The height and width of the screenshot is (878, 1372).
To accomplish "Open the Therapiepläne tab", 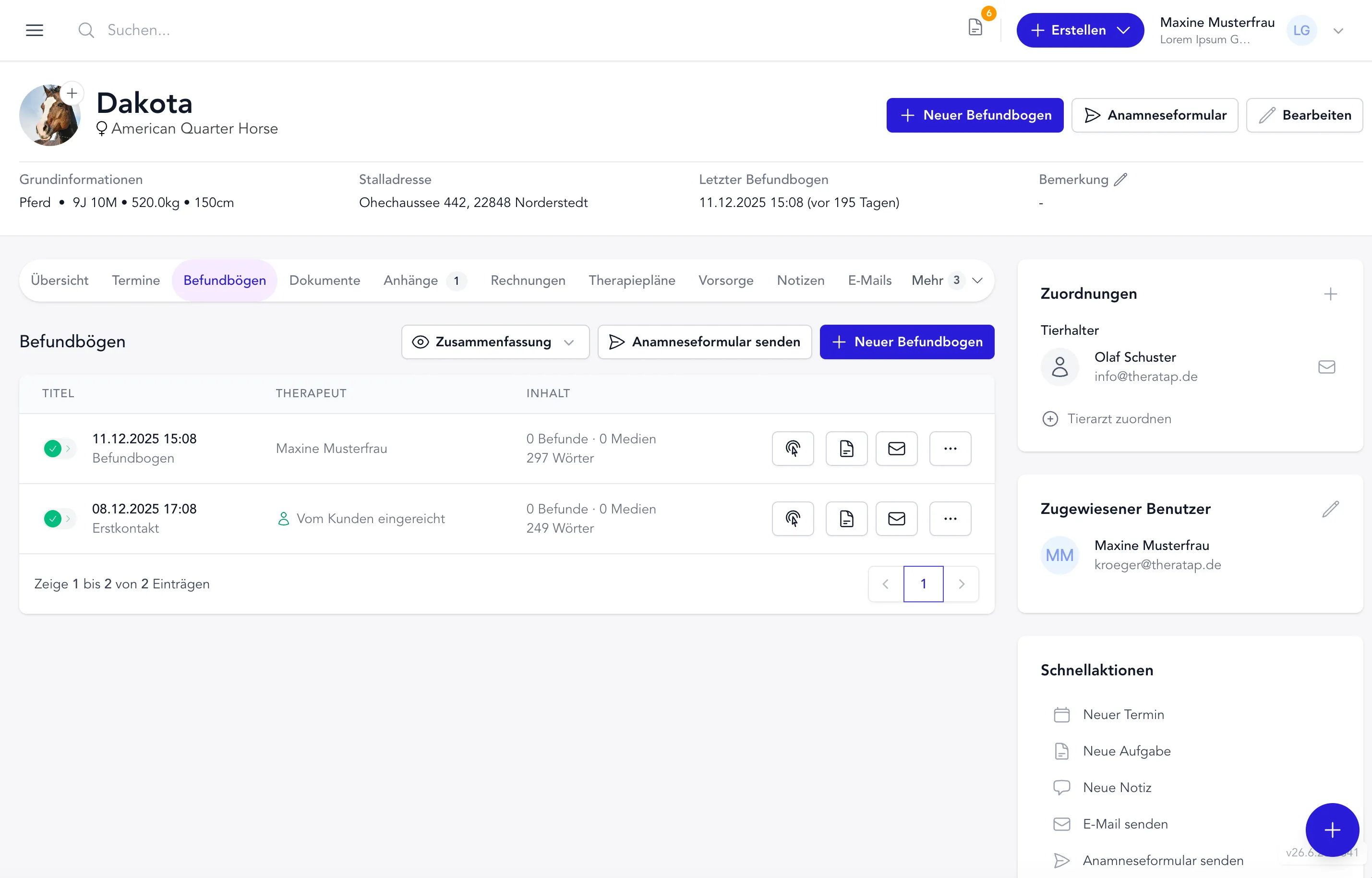I will (631, 280).
